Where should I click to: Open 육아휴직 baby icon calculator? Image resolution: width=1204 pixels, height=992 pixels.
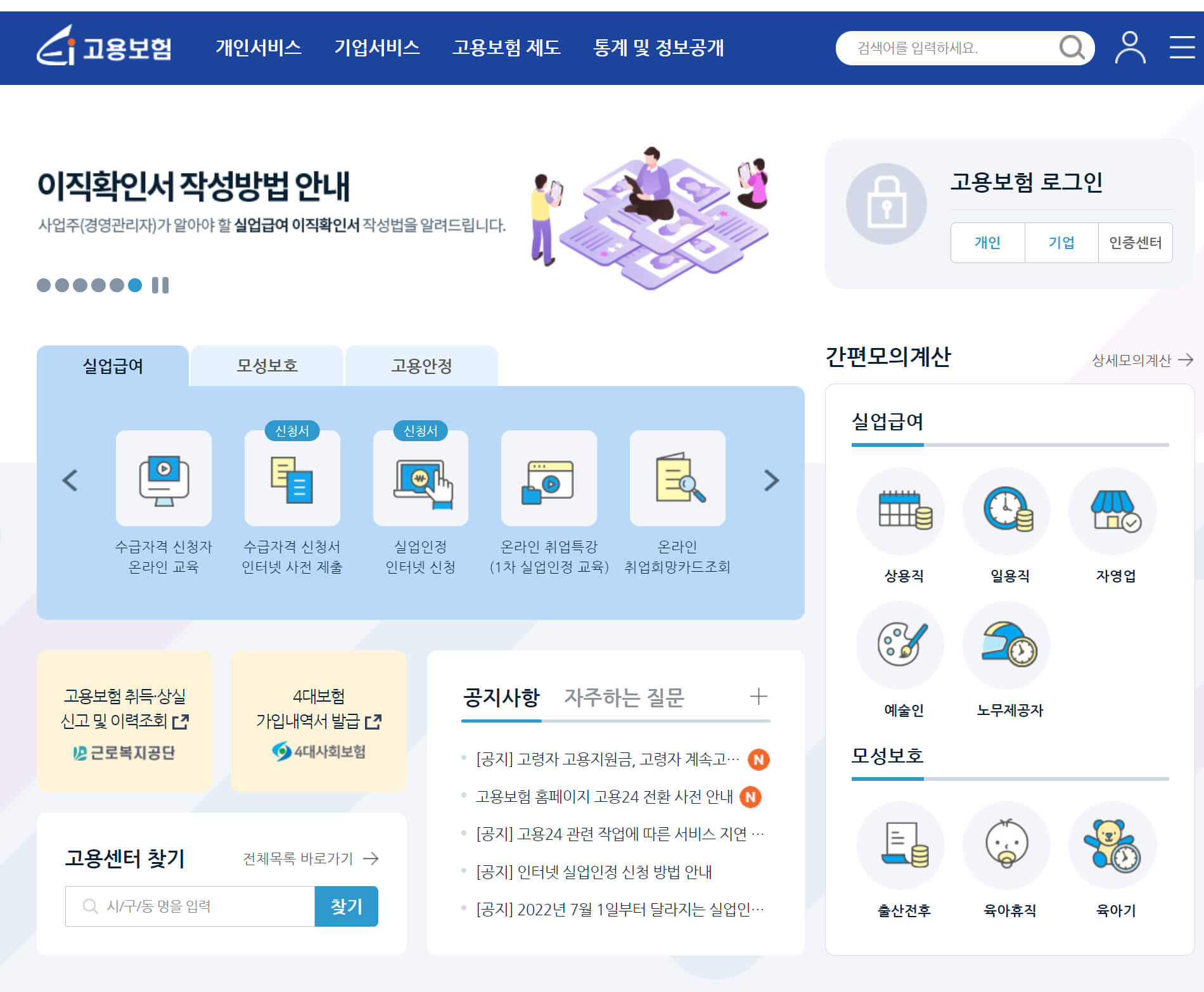click(x=1006, y=845)
